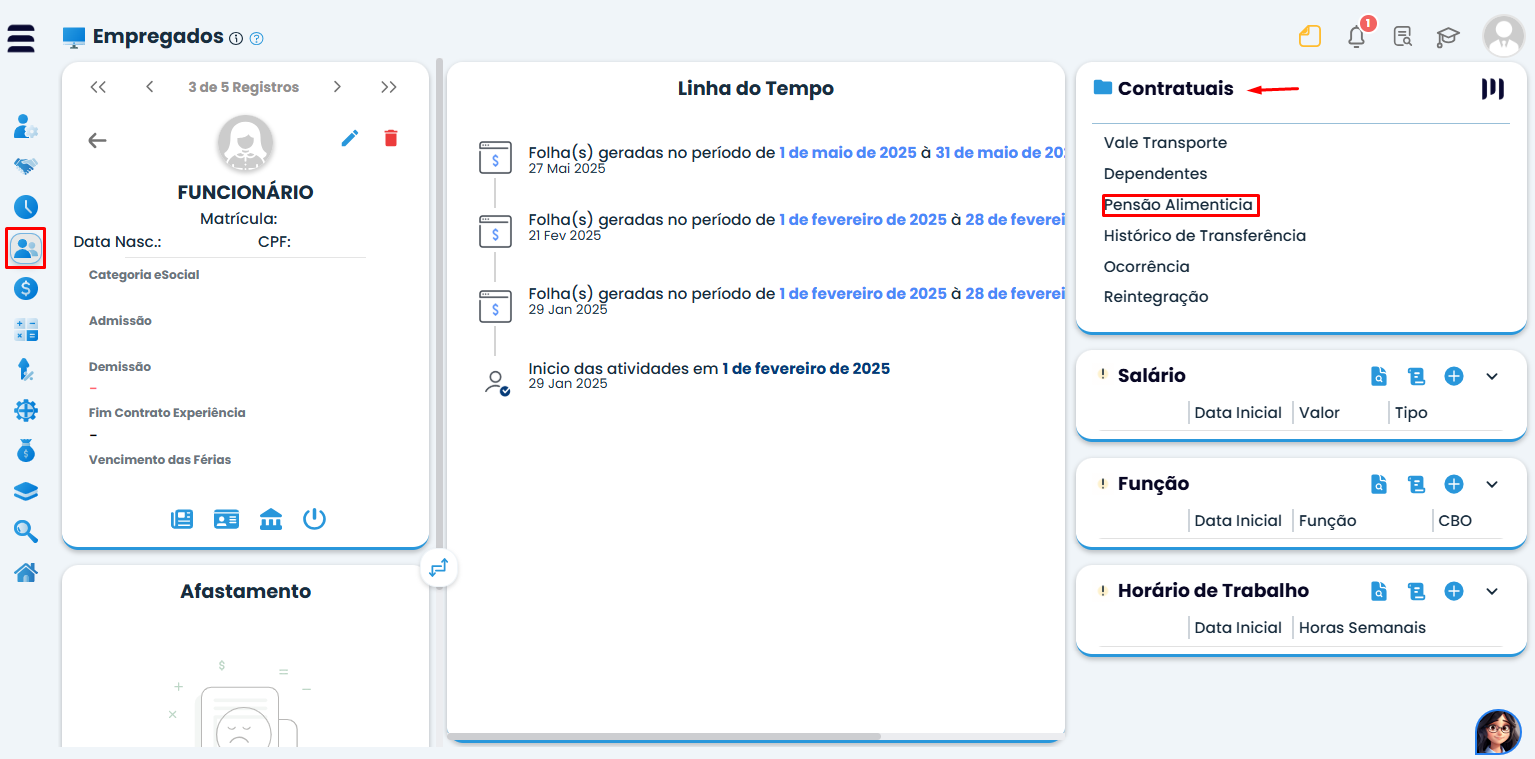Expand the Horário de Trabalho section chevron
Screen dimensions: 1535x759
(1492, 591)
